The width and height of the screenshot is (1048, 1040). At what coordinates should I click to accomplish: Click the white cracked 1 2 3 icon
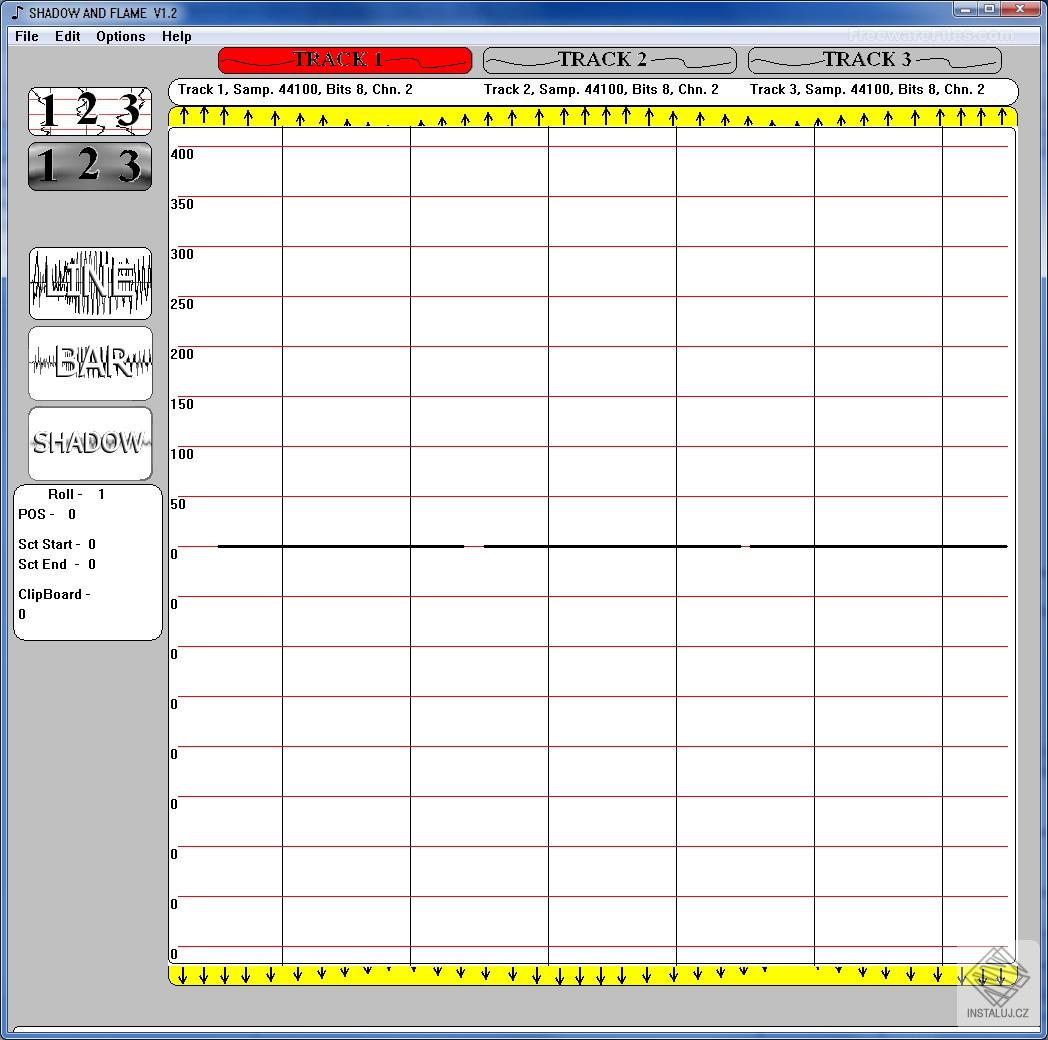click(x=90, y=111)
